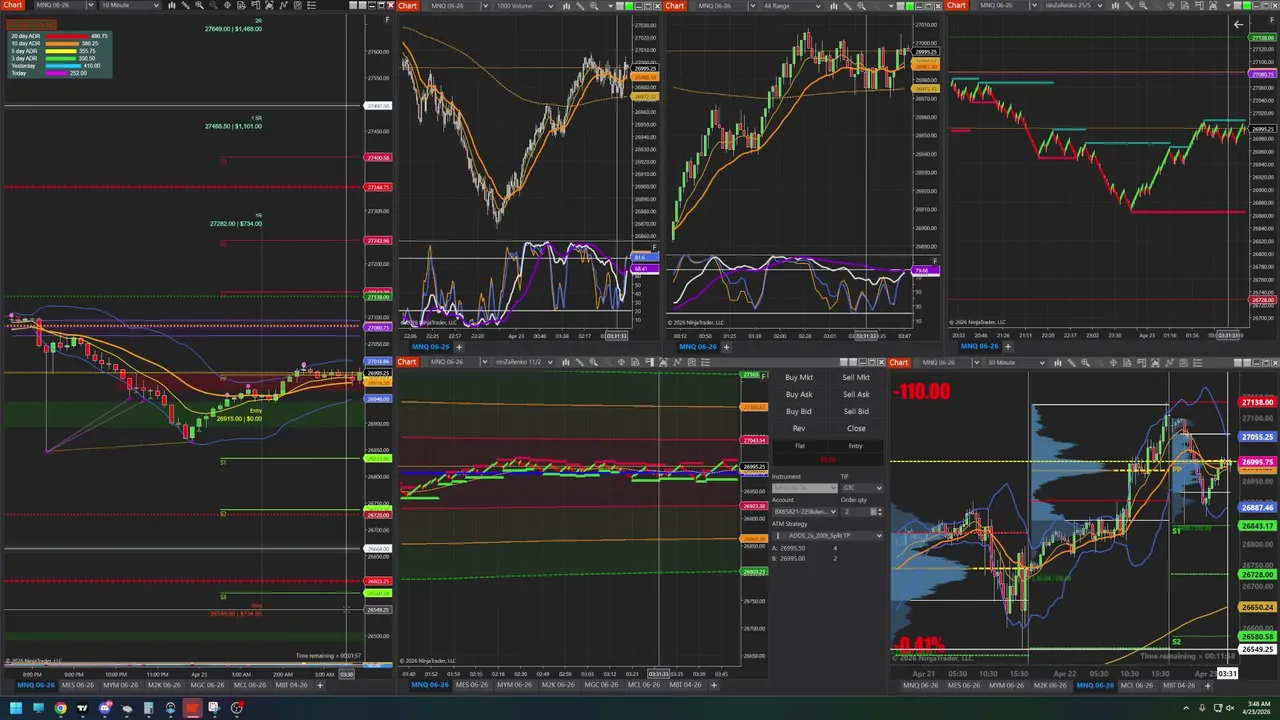Click left arrow icon in ninZaRenko 25/5 chart

[1238, 24]
